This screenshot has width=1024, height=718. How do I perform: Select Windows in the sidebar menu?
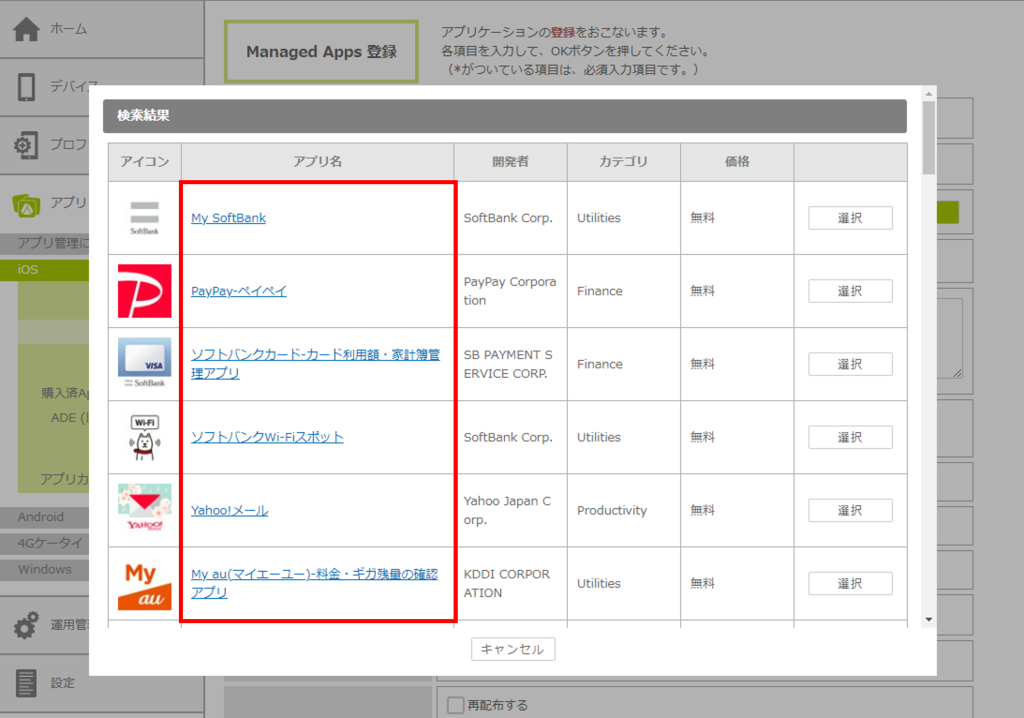coord(45,569)
